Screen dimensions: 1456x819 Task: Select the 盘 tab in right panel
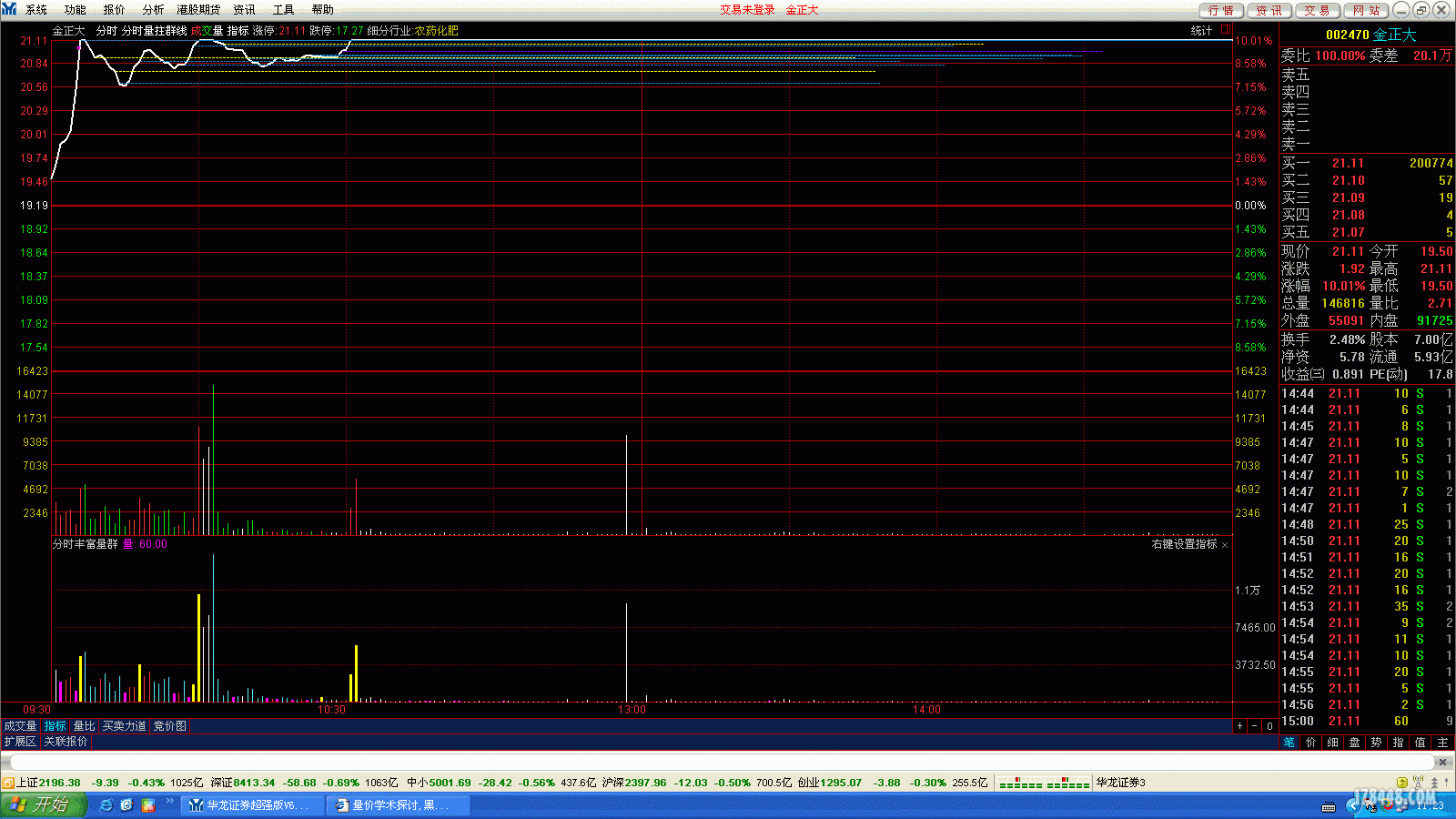(x=1355, y=743)
